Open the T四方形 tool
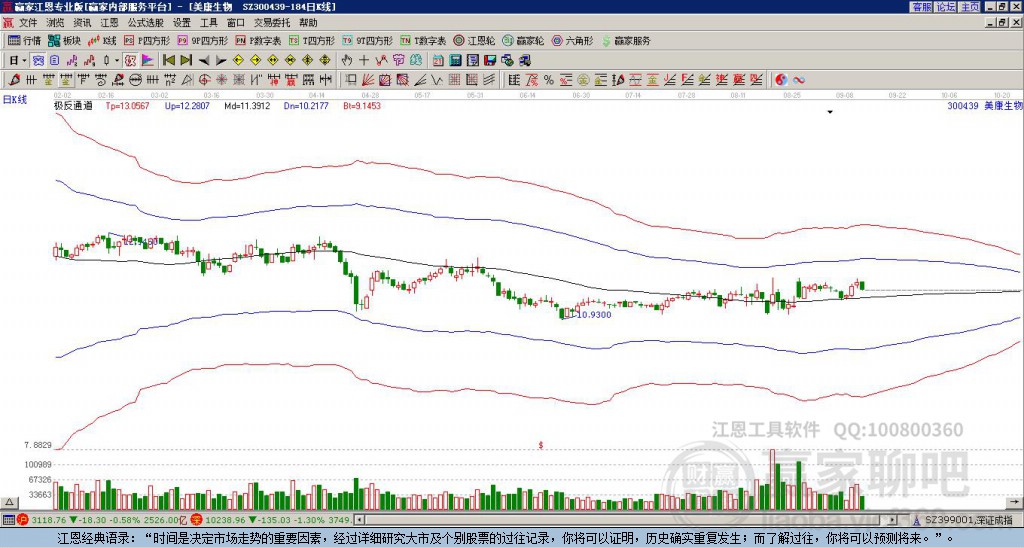This screenshot has height=548, width=1024. click(x=312, y=40)
